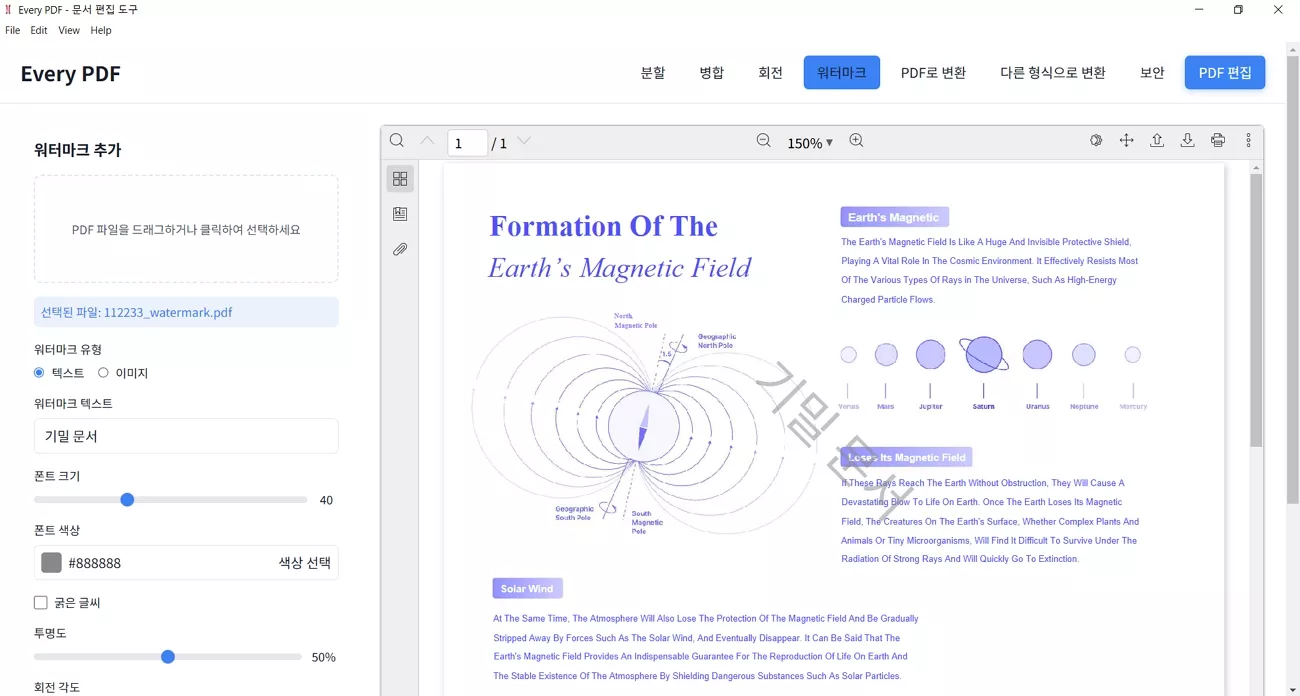Show the page thumbnails panel
The height and width of the screenshot is (696, 1300).
[400, 179]
